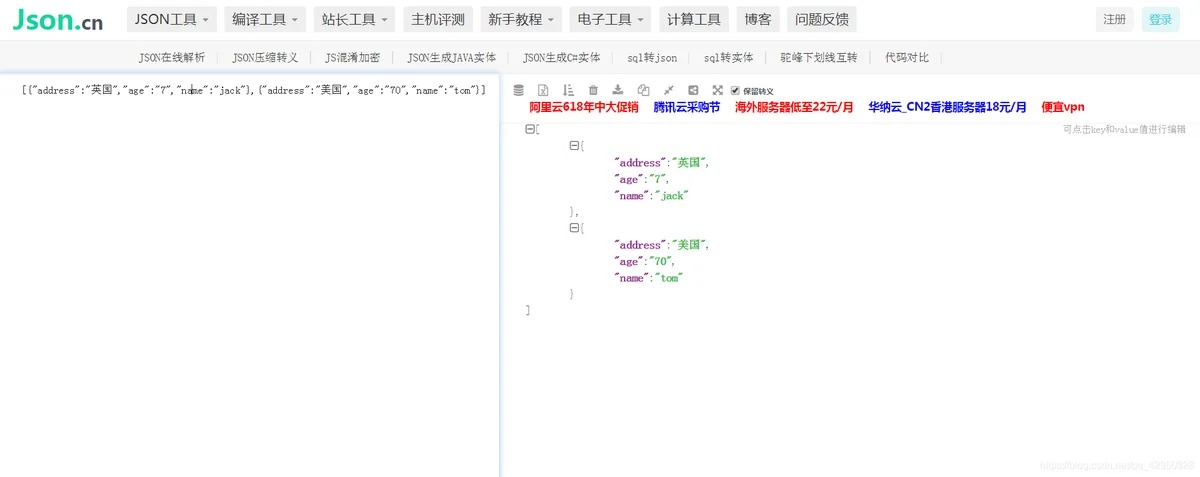Copy the formatted JSON with copy icon

pos(643,90)
